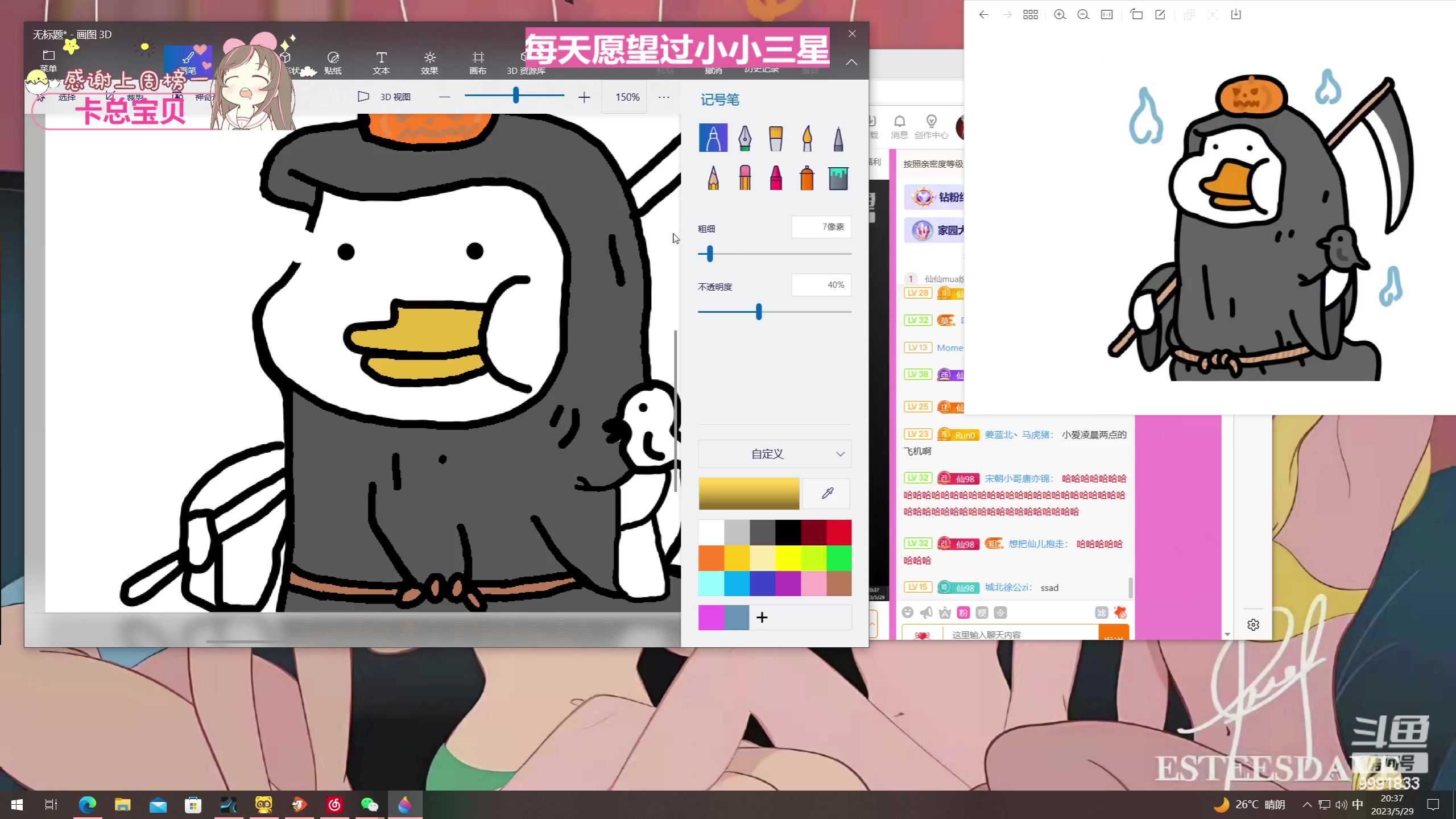The width and height of the screenshot is (1456, 819).
Task: Toggle the 粉 fan badge button
Action: click(963, 613)
